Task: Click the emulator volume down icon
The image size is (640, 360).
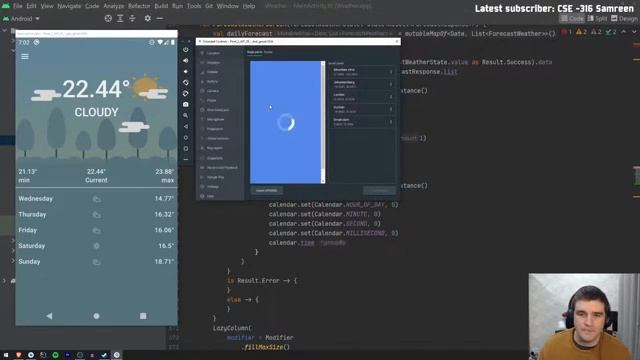Action: click(x=186, y=71)
